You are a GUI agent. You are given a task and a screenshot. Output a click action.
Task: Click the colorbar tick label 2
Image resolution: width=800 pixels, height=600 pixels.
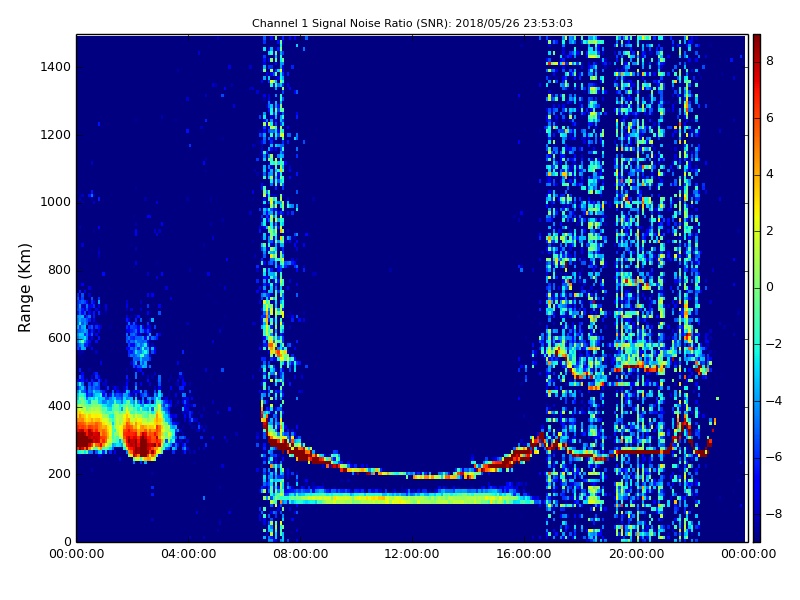770,231
